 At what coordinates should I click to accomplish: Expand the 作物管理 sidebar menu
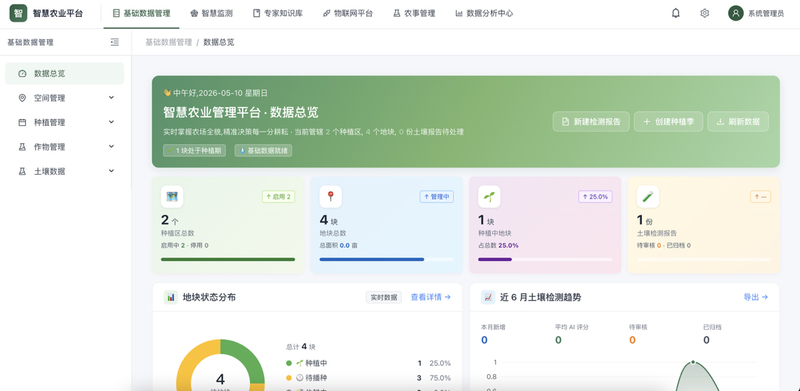pos(64,147)
